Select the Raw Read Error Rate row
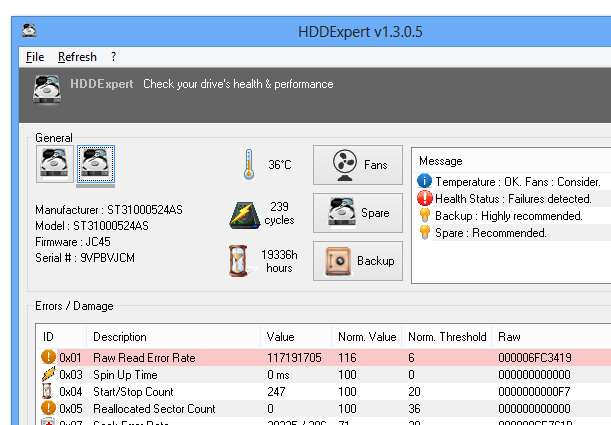 click(x=324, y=358)
